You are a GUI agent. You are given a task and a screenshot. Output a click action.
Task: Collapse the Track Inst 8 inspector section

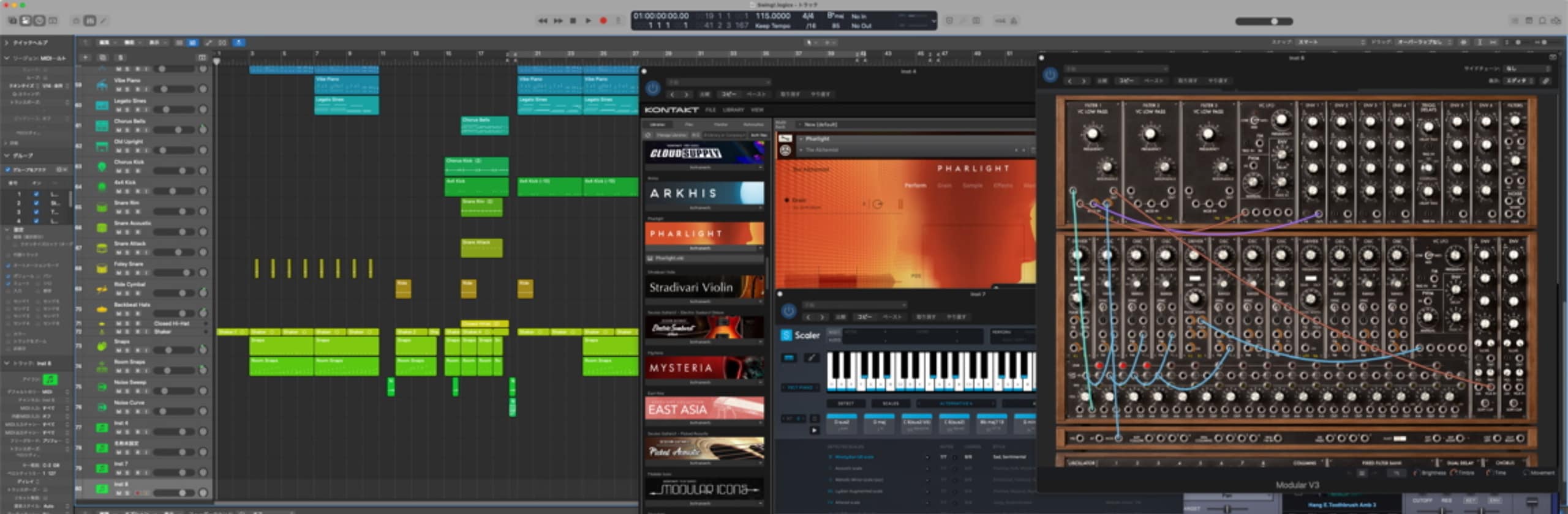pyautogui.click(x=7, y=363)
